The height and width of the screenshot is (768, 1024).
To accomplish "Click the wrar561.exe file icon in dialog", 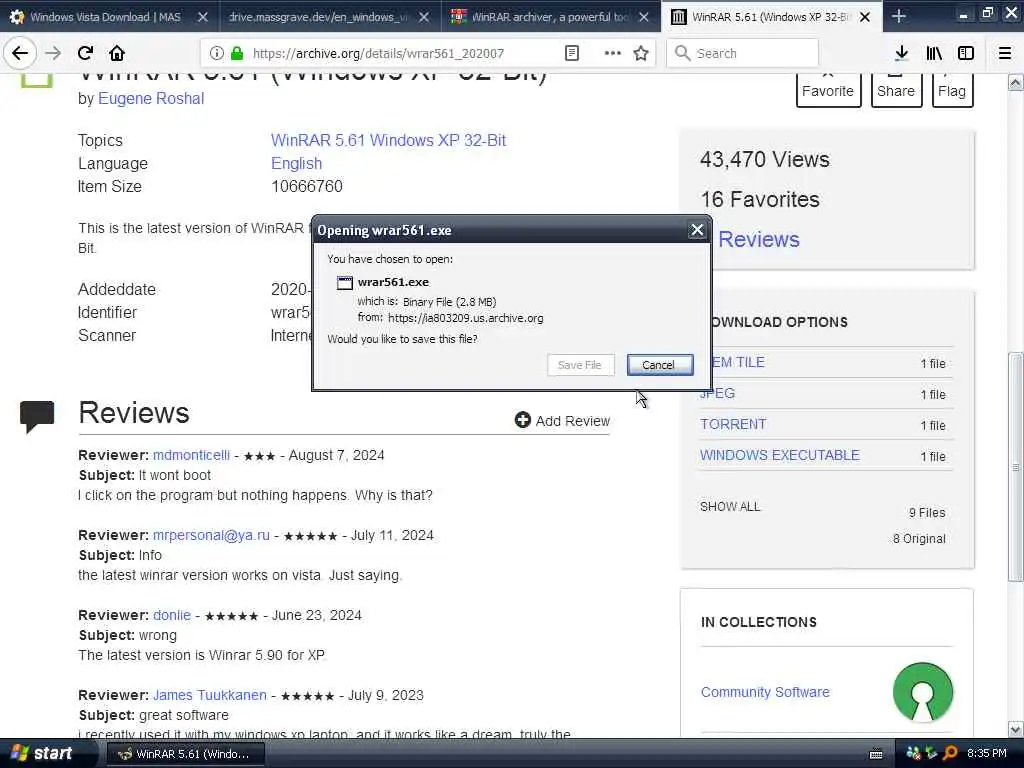I will coord(344,282).
